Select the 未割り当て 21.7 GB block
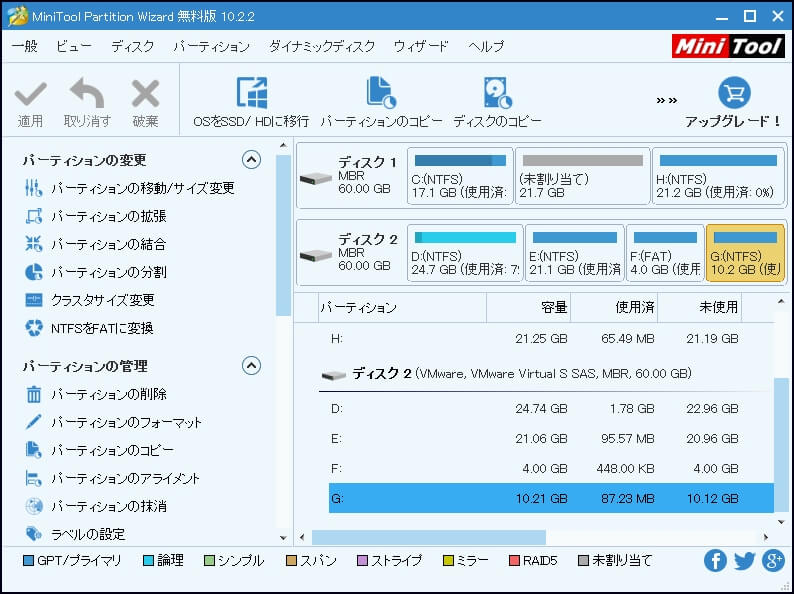This screenshot has height=594, width=794. pyautogui.click(x=582, y=176)
